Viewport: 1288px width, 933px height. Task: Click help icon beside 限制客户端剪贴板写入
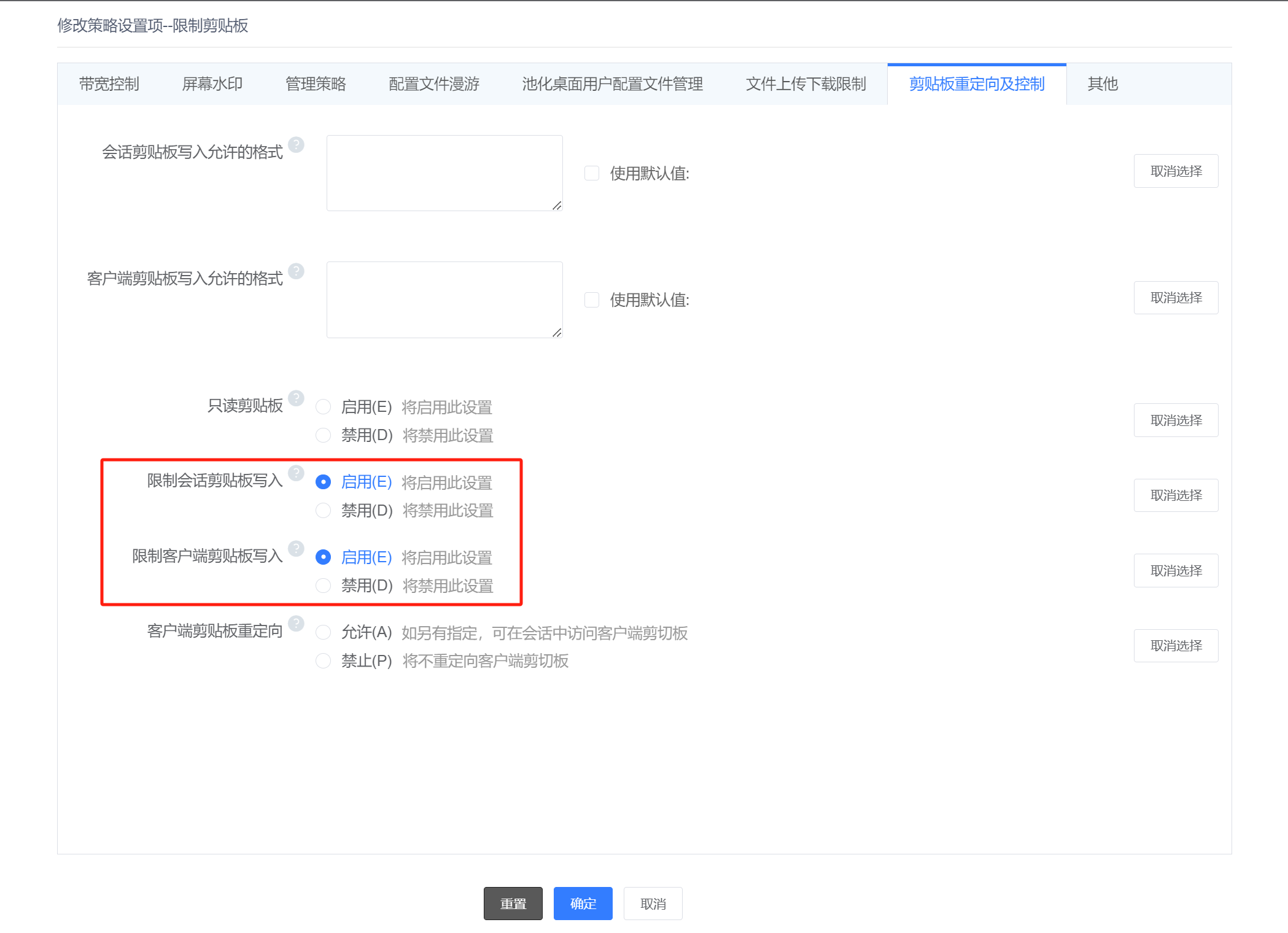pyautogui.click(x=296, y=549)
